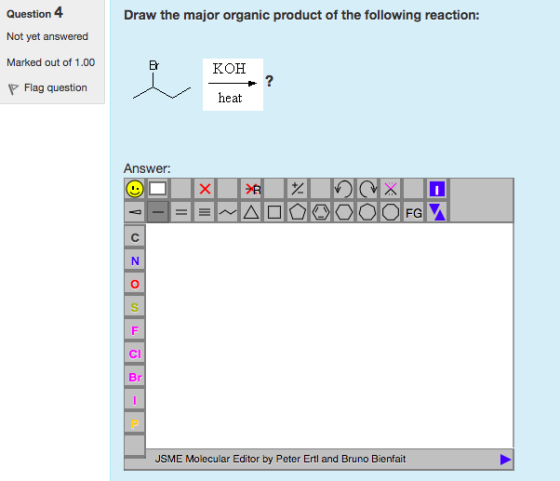Select the chain drawing tool
The width and height of the screenshot is (560, 481).
tap(228, 212)
